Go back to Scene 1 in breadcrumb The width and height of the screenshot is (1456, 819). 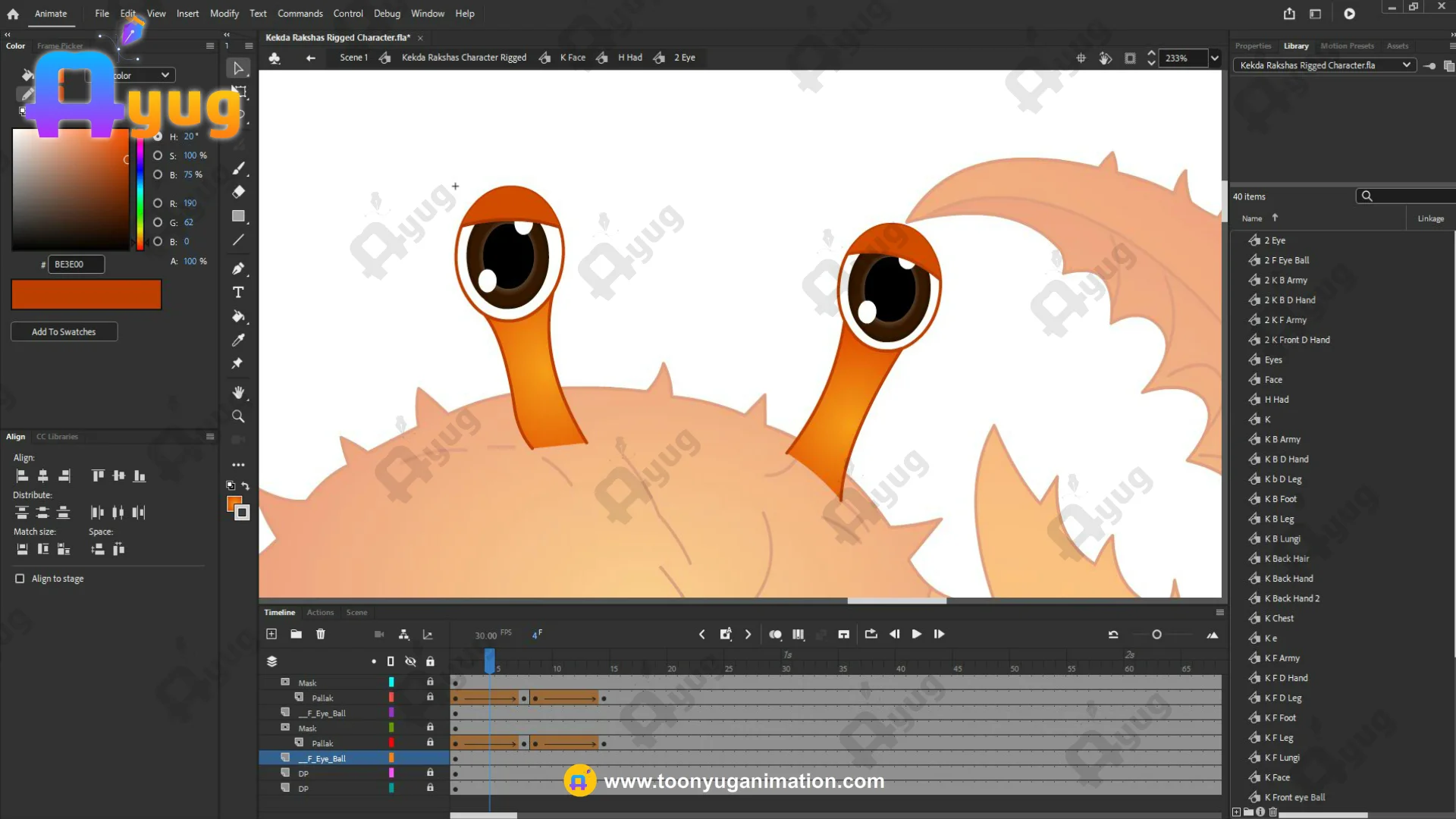(x=353, y=58)
